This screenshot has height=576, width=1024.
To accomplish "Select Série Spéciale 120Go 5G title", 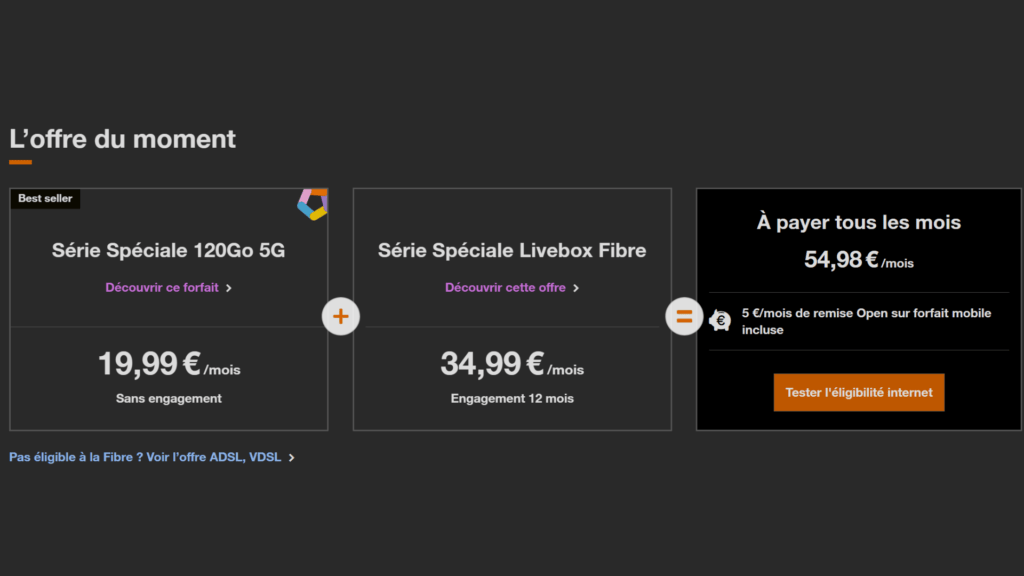I will [x=168, y=250].
